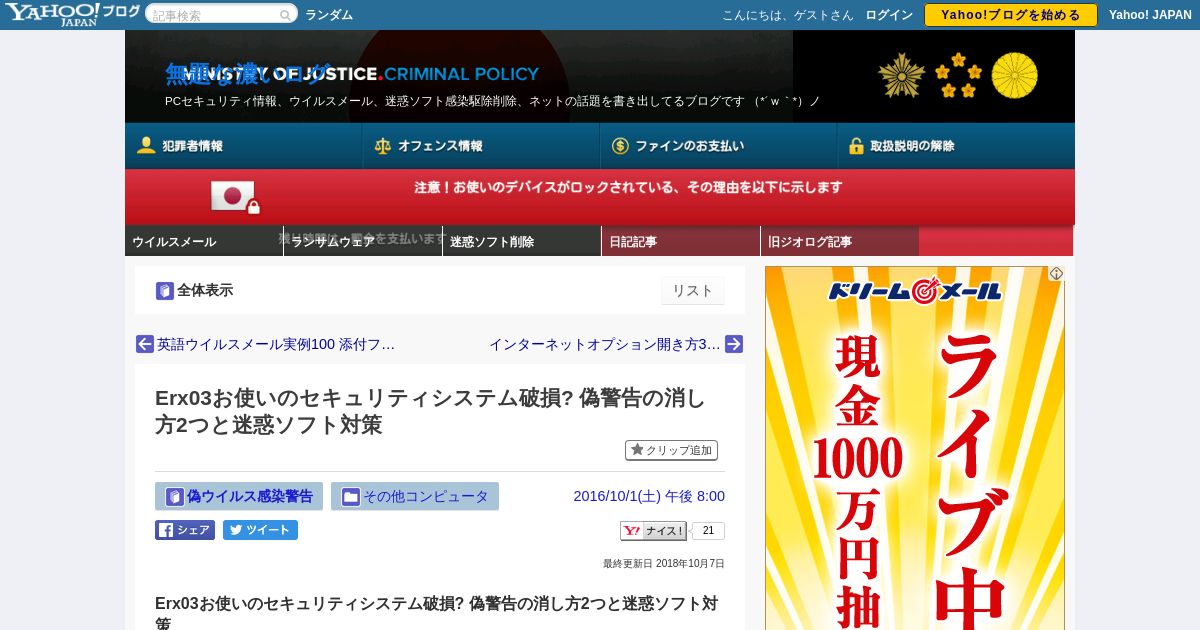
Task: Click the person icon beside 犯罪者情報
Action: 146,146
